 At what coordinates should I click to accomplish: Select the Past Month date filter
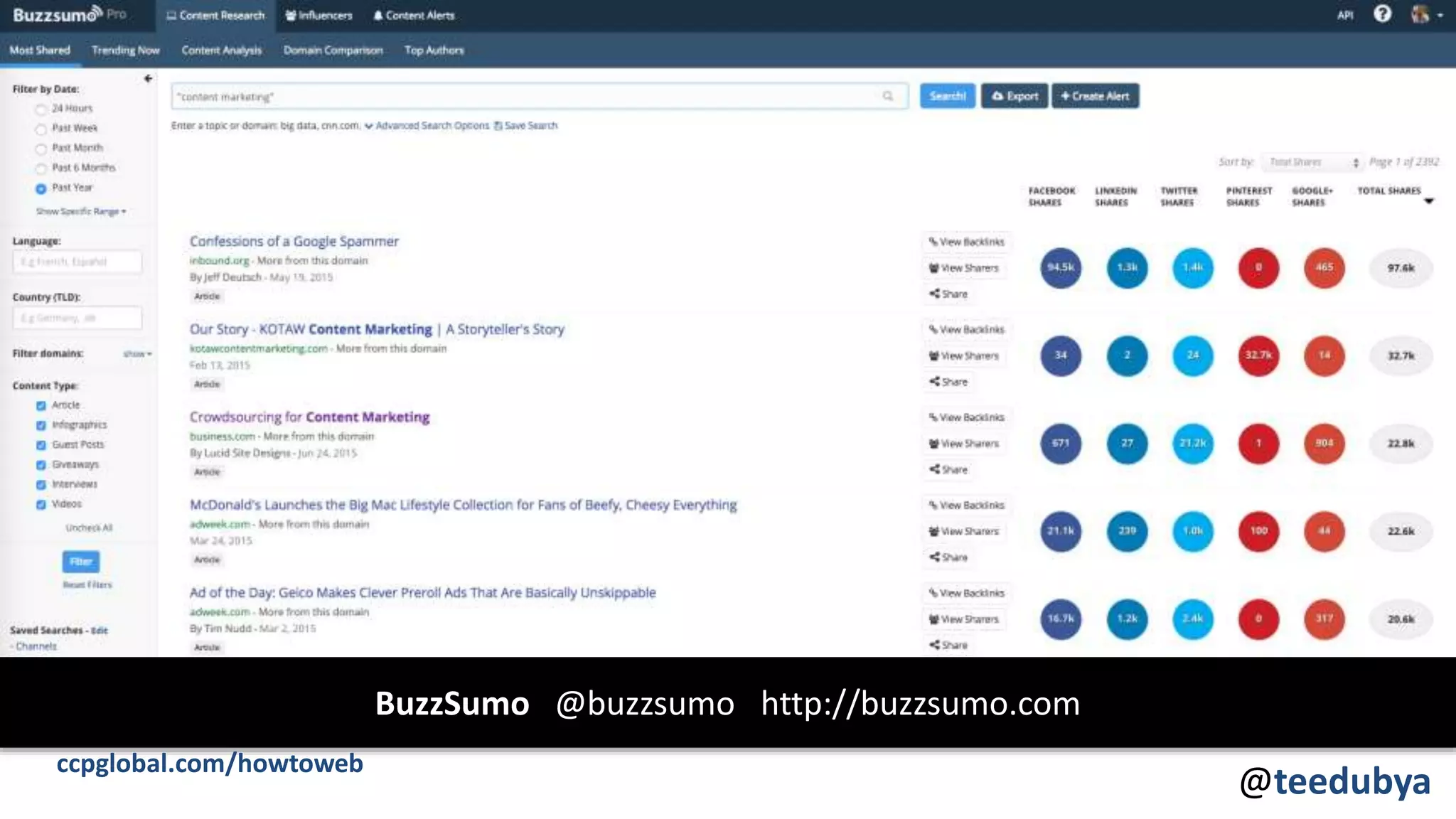(x=41, y=149)
